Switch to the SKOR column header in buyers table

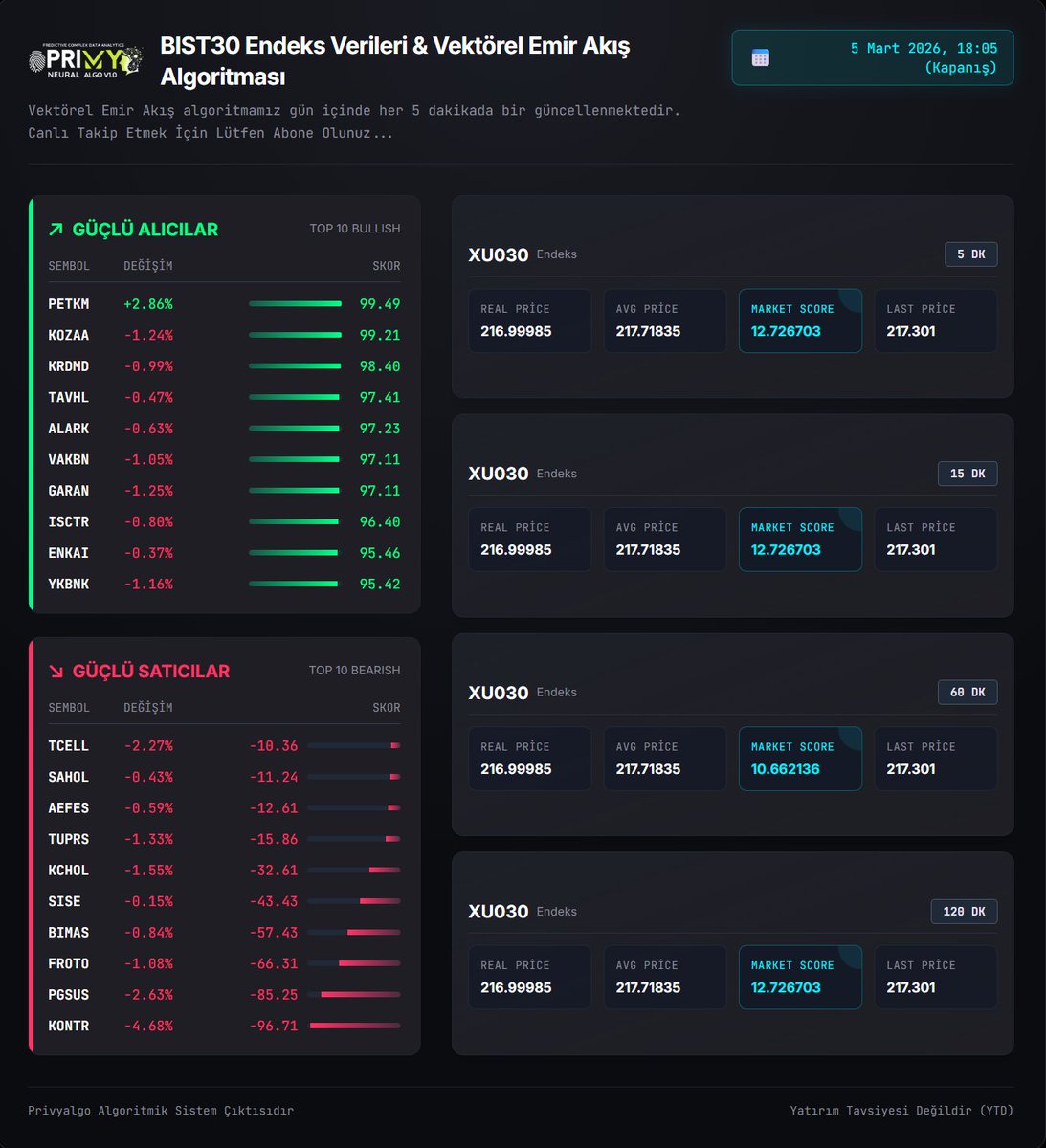tap(387, 265)
